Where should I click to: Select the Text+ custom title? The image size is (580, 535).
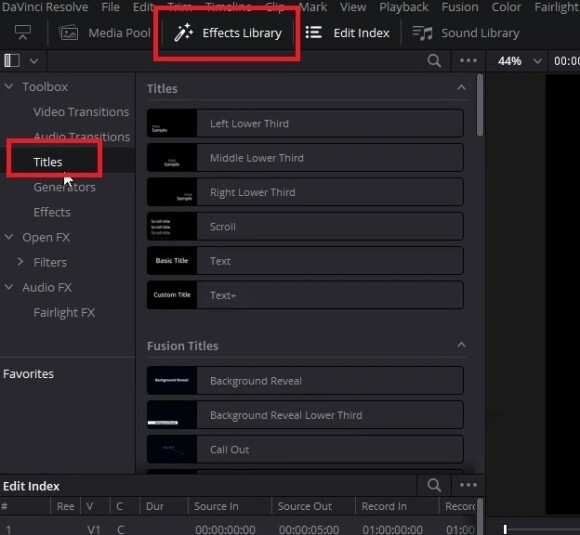tap(305, 295)
